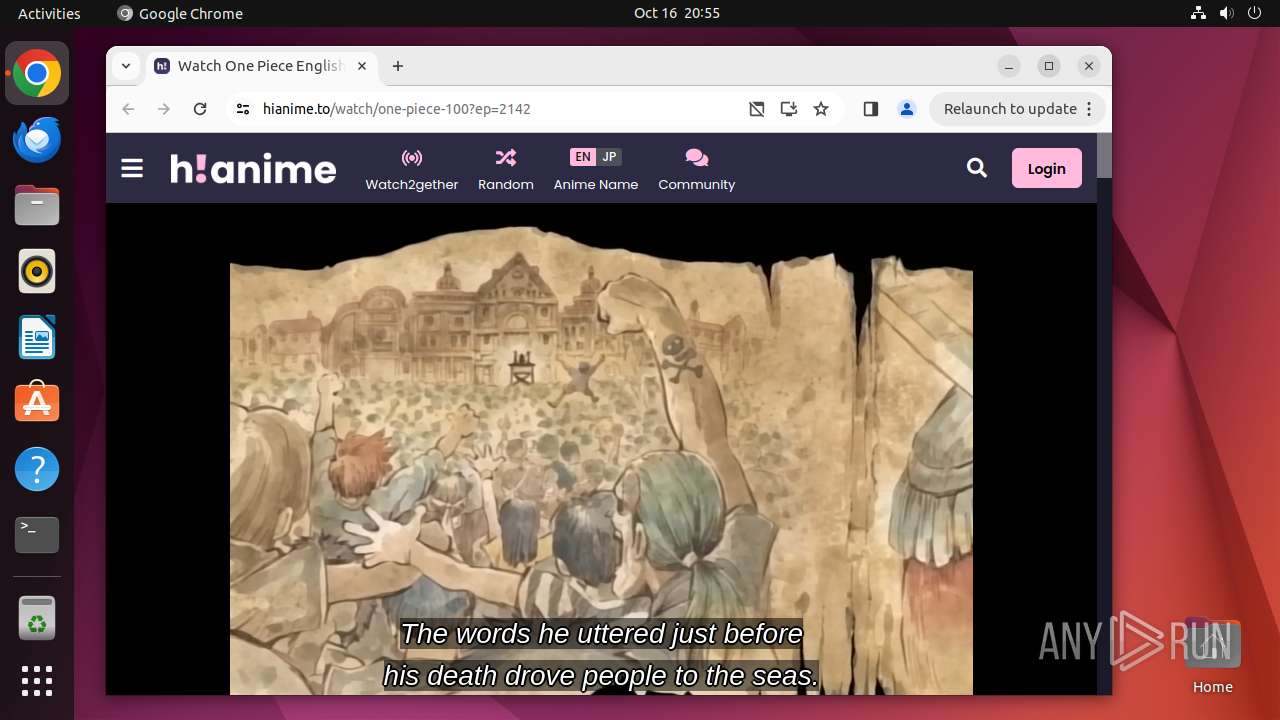The width and height of the screenshot is (1280, 720).
Task: Open Rhythmbox from the dock
Action: click(x=37, y=271)
